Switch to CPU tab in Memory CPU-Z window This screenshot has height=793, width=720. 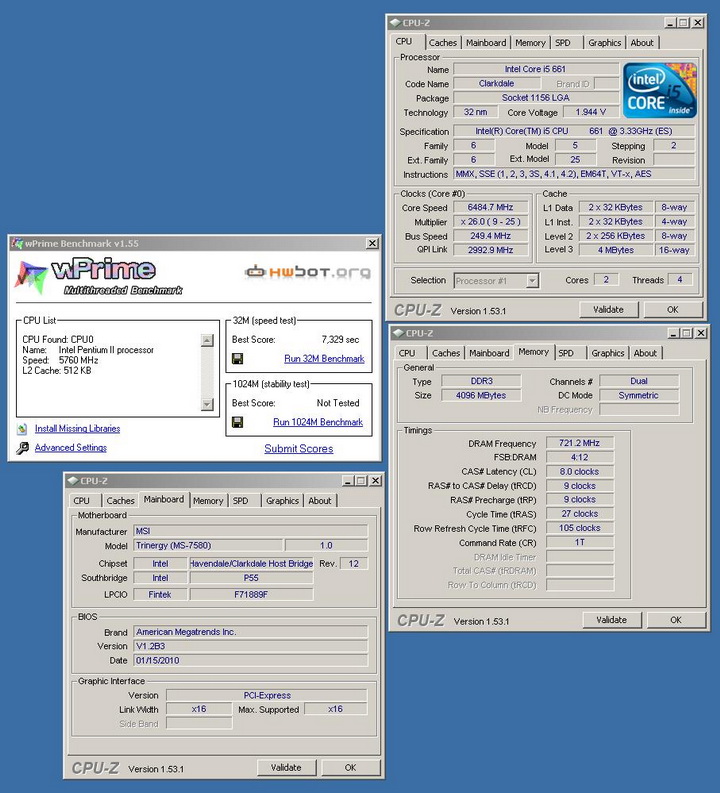coord(407,354)
